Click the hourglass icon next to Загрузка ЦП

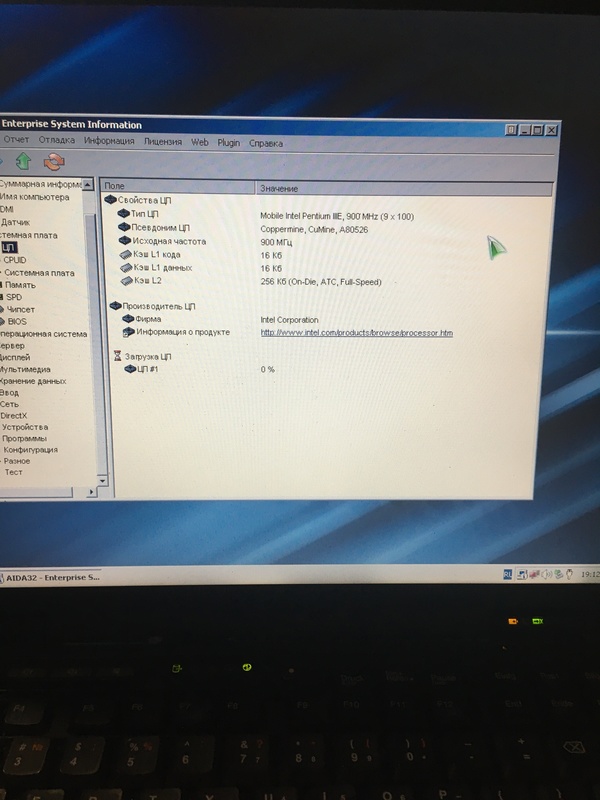[118, 356]
